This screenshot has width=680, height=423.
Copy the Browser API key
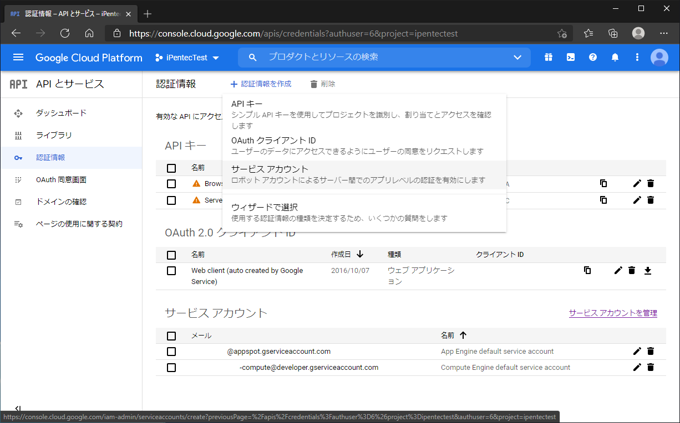[603, 184]
